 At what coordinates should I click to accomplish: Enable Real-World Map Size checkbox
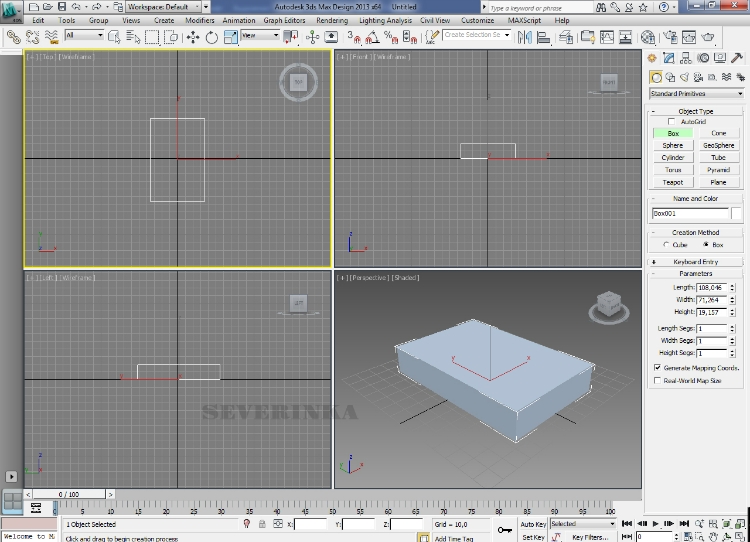pyautogui.click(x=657, y=380)
